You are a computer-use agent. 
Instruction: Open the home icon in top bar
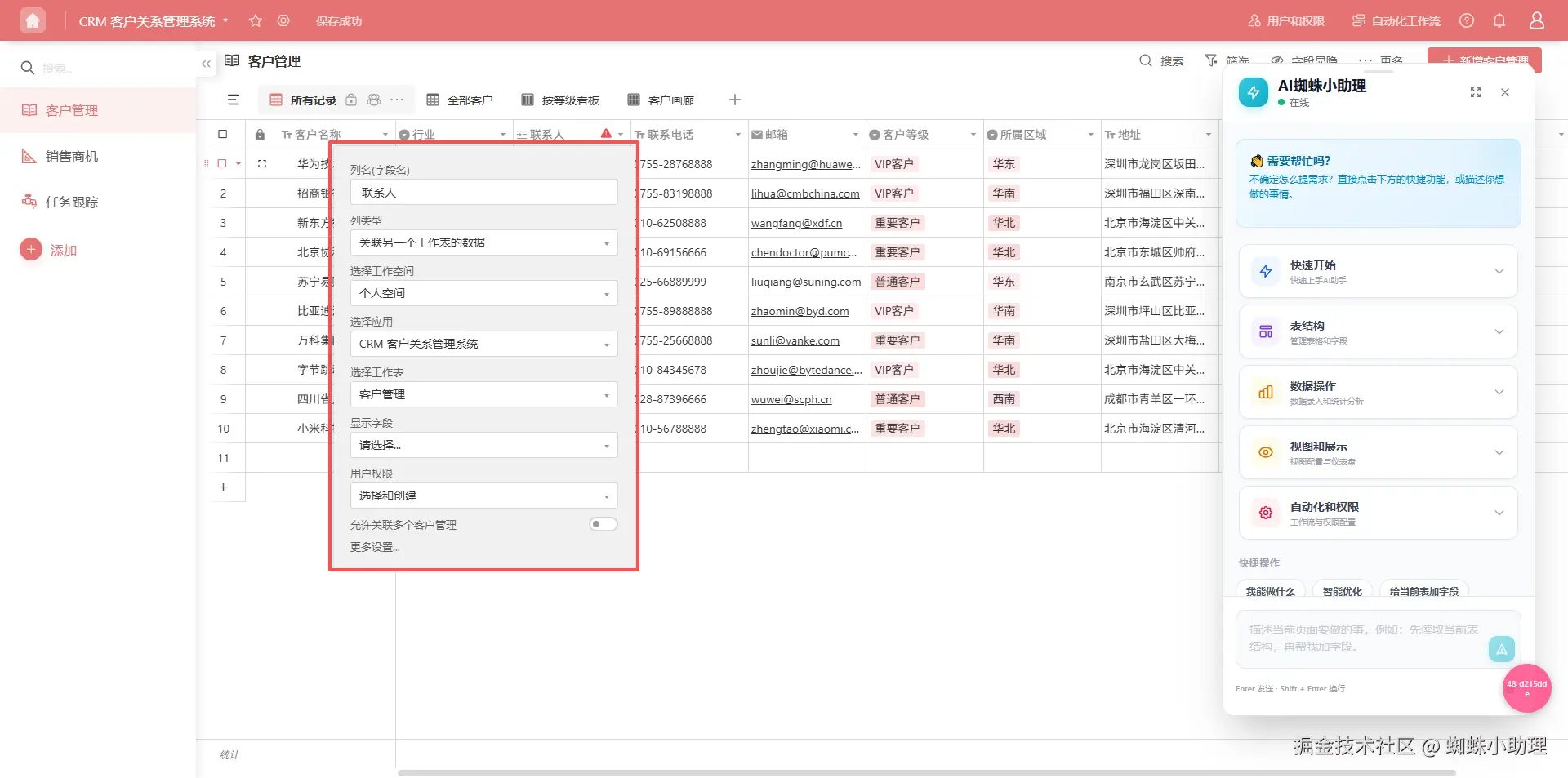coord(33,20)
